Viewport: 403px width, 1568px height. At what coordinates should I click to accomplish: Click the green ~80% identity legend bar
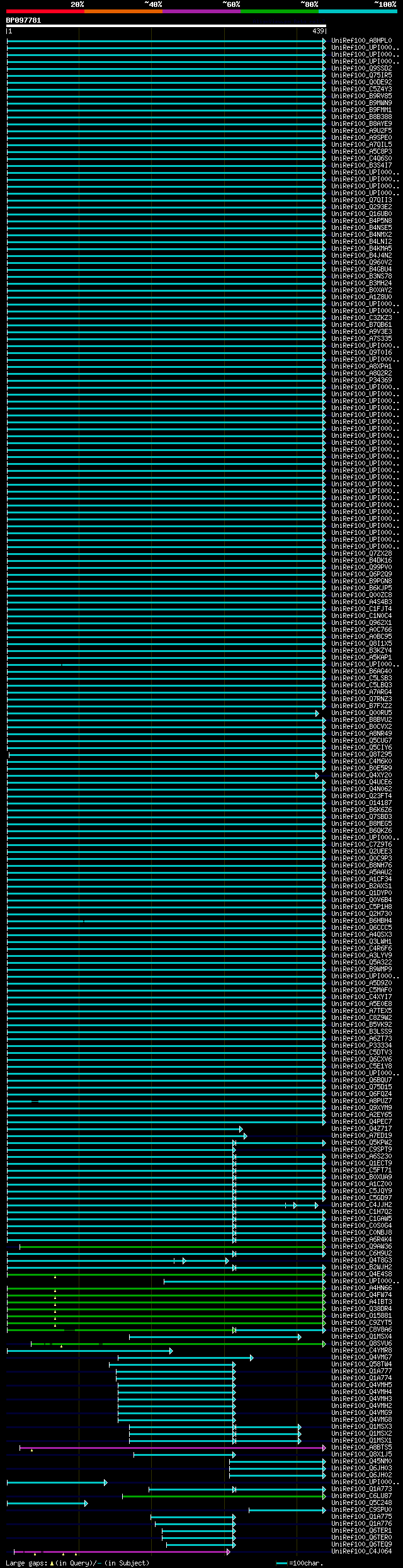[280, 11]
